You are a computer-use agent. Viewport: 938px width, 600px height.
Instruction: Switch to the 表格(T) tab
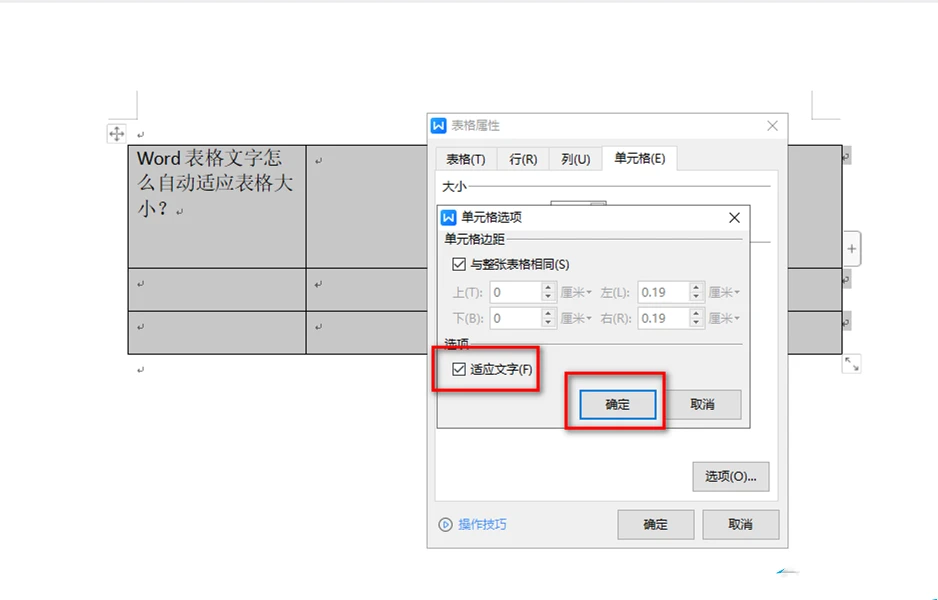click(x=465, y=159)
